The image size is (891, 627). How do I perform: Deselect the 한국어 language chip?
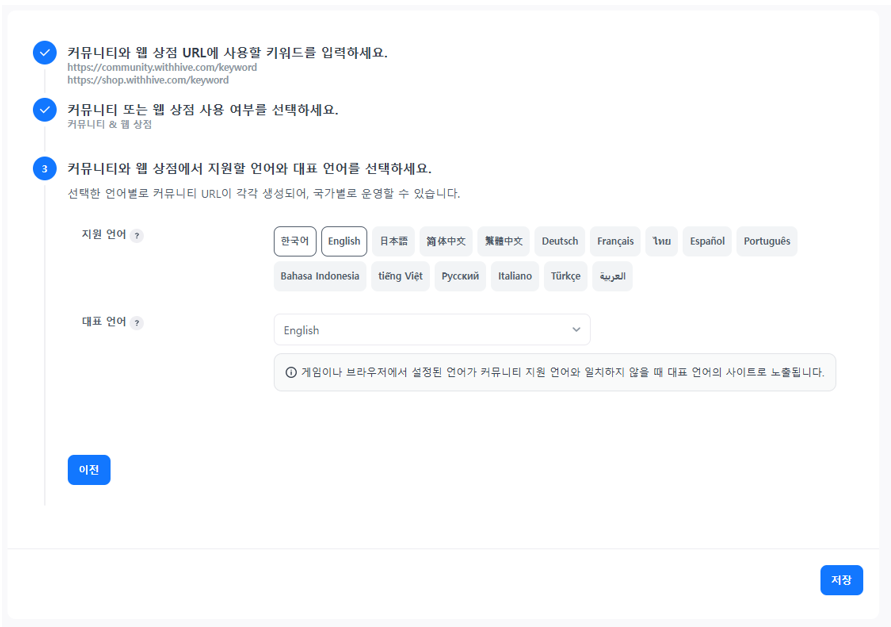click(x=295, y=241)
